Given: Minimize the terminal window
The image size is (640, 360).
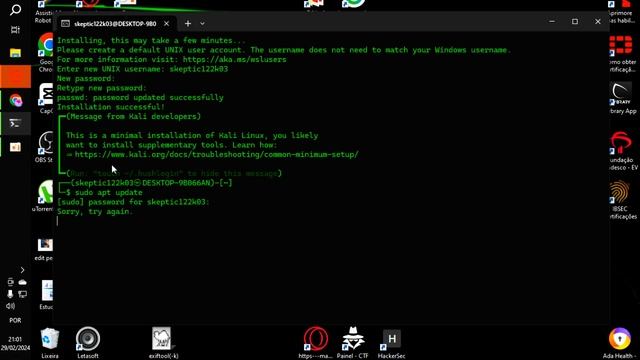Looking at the screenshot, I should pyautogui.click(x=552, y=22).
